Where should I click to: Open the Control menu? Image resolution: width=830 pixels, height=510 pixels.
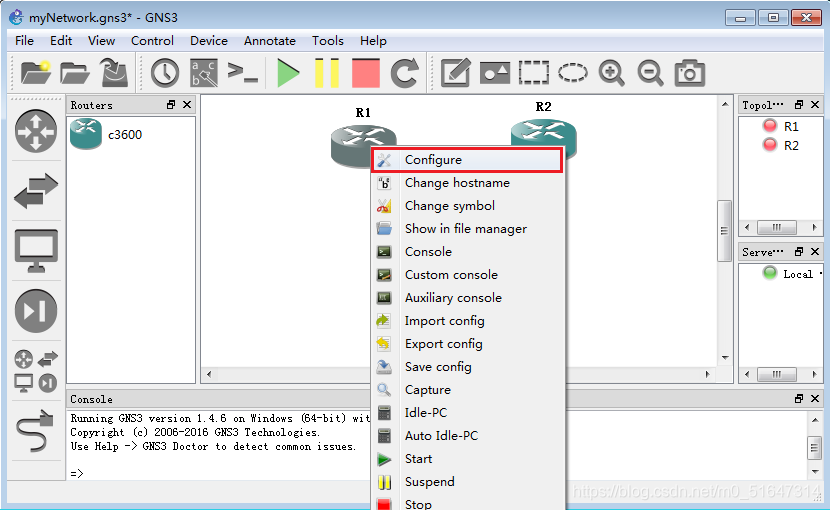(x=152, y=41)
